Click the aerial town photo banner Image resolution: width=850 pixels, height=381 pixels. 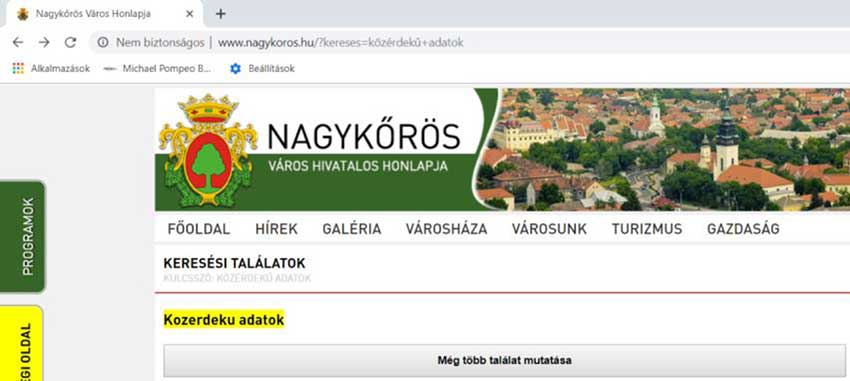pos(662,150)
